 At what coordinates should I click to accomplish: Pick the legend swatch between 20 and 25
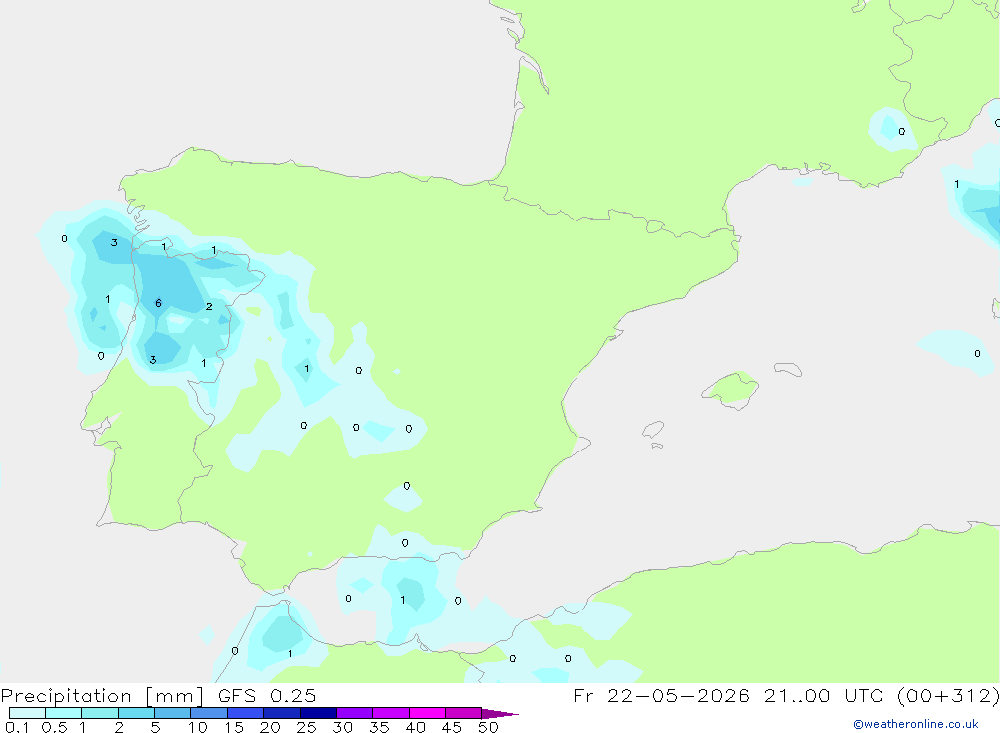pyautogui.click(x=281, y=713)
